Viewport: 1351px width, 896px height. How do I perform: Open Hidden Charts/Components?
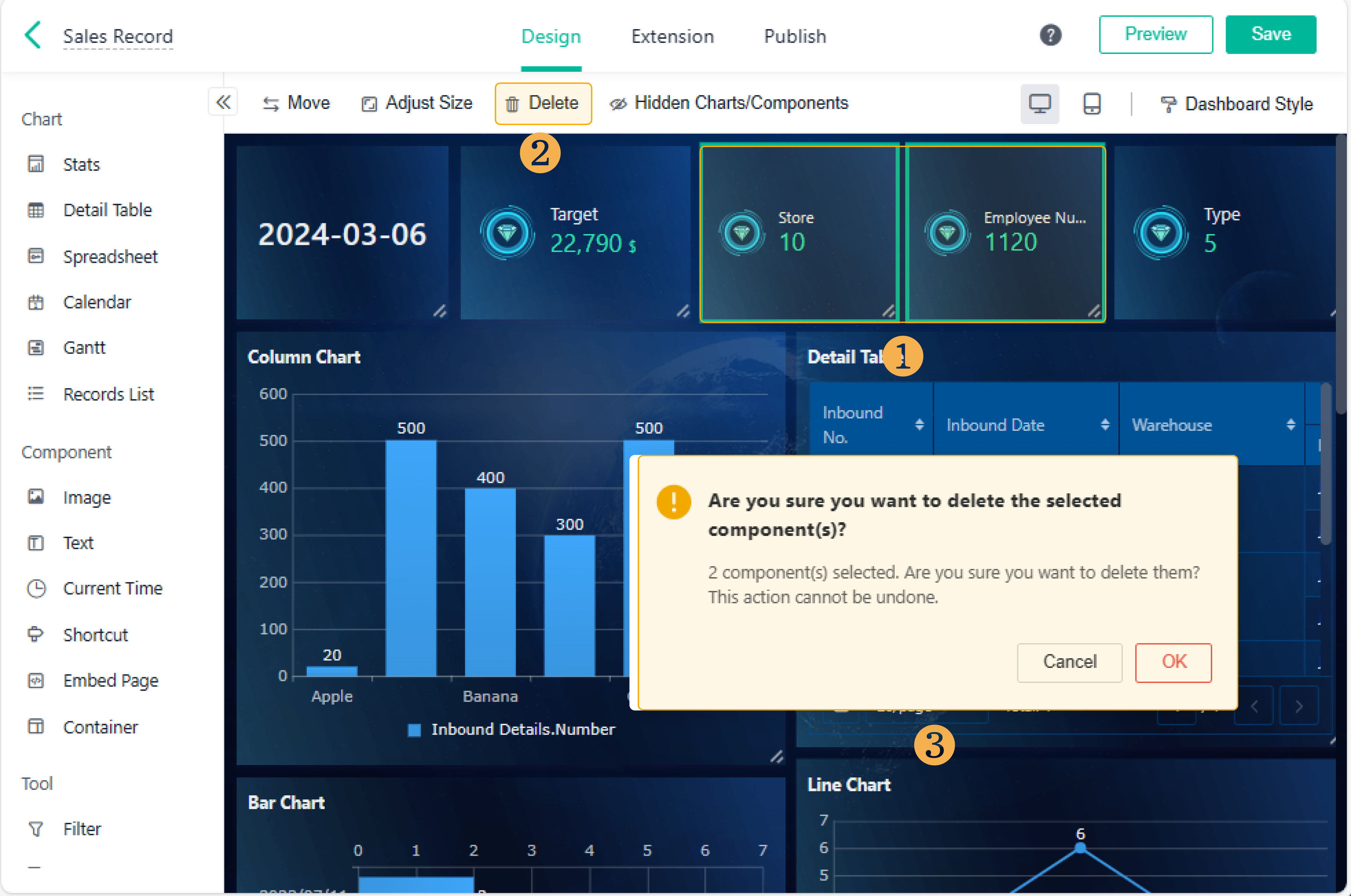729,103
